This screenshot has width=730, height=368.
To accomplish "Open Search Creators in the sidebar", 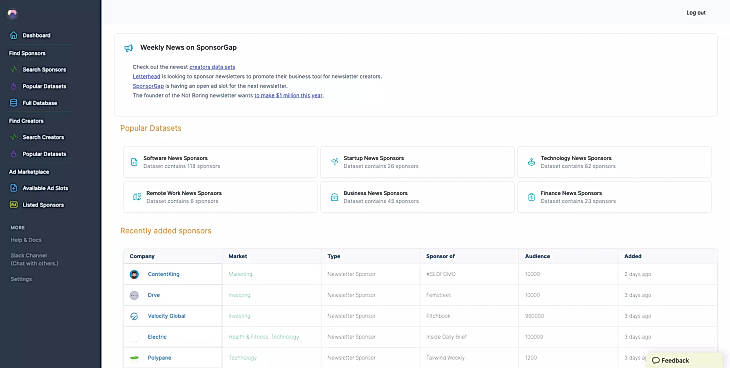I will [x=43, y=137].
